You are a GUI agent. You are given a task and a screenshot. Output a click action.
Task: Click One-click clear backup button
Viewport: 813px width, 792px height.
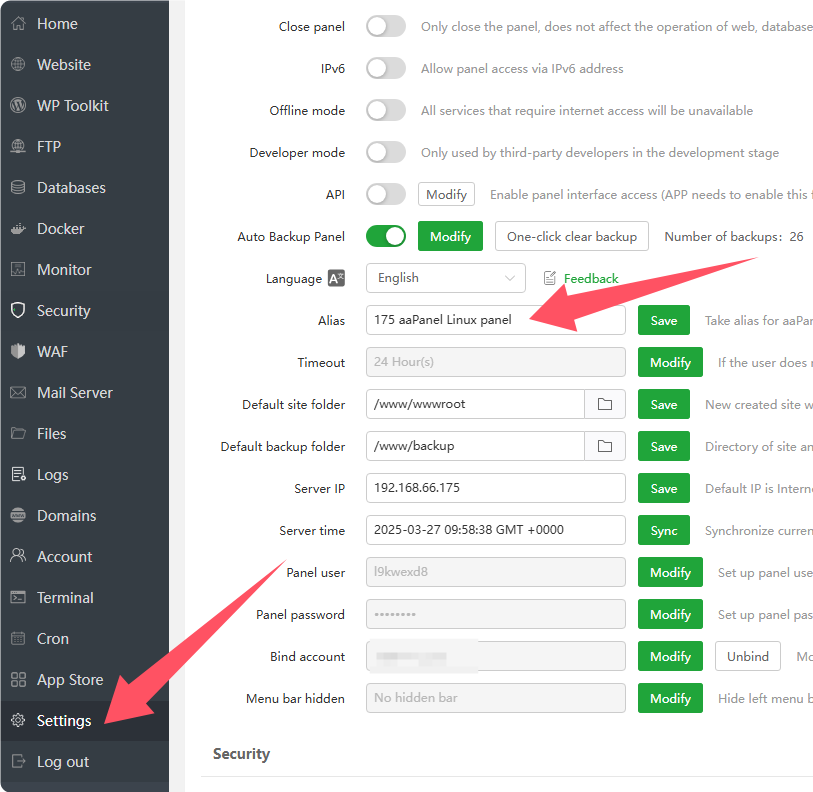(572, 237)
